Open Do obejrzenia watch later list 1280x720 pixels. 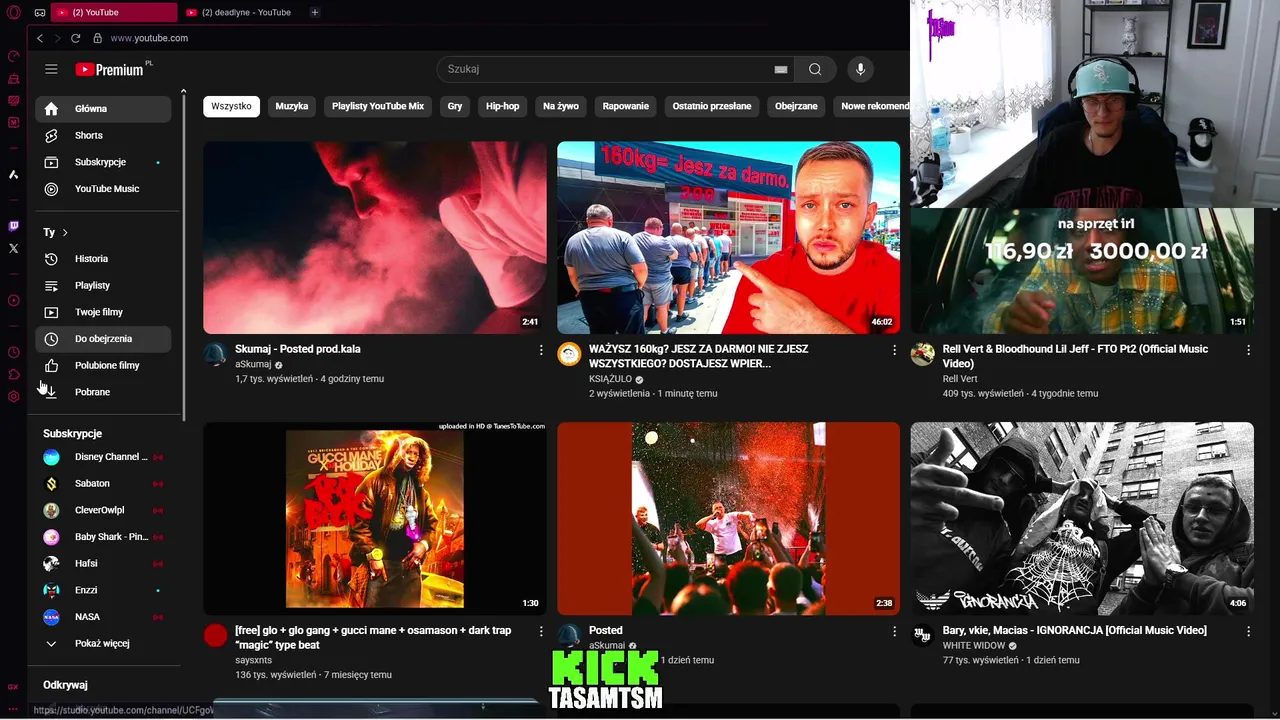tap(103, 339)
